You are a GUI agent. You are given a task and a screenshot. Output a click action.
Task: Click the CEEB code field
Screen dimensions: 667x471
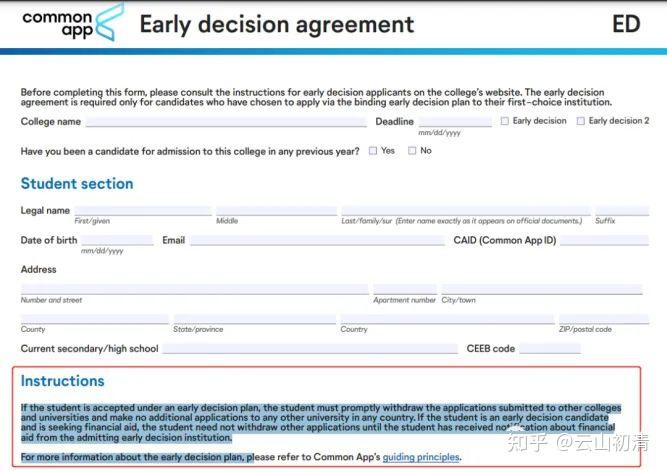pos(550,349)
